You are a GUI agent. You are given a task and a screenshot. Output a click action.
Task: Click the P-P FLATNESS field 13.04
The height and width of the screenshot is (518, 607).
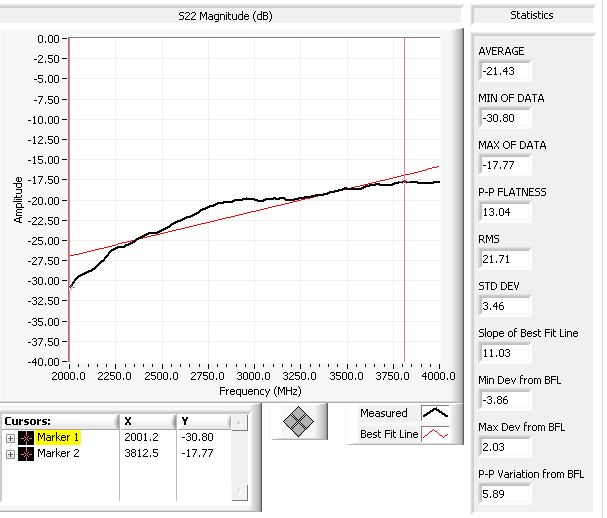pos(505,212)
